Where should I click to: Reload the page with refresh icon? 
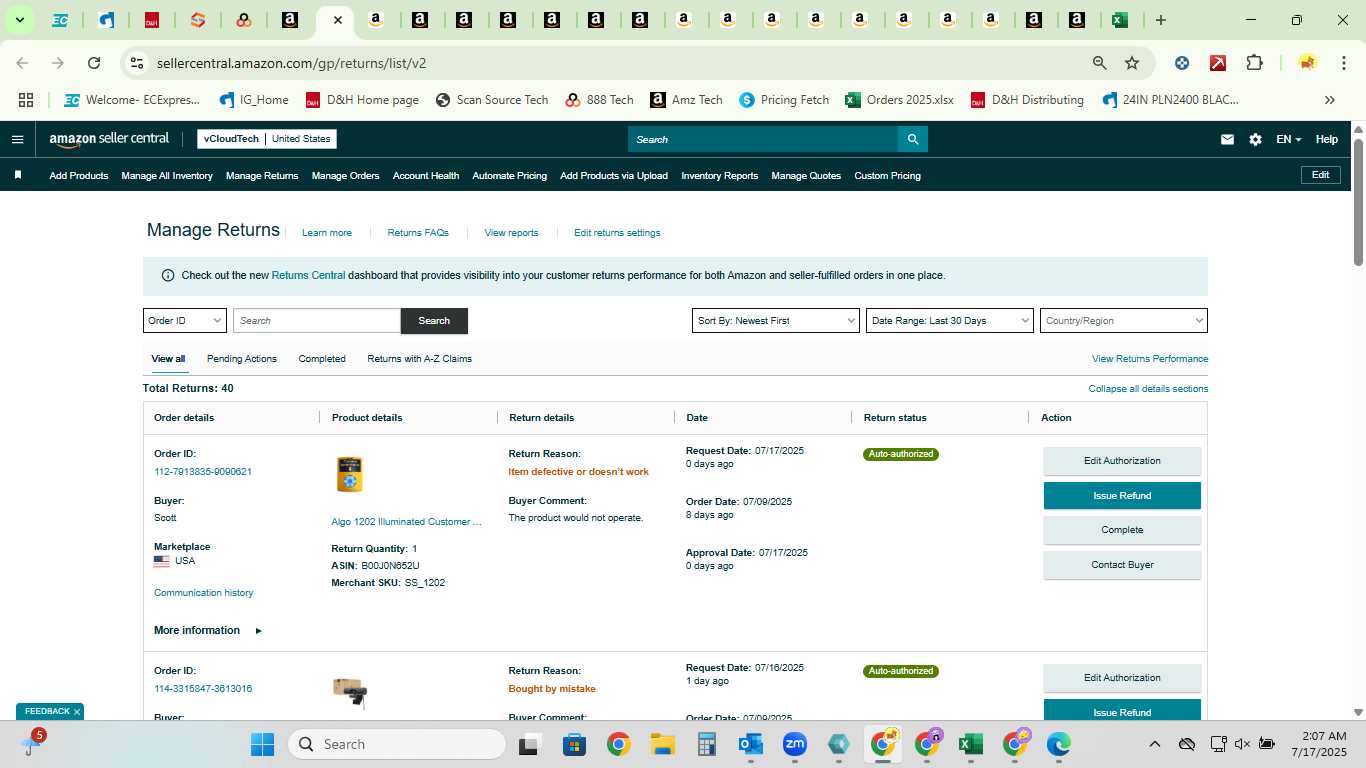94,63
